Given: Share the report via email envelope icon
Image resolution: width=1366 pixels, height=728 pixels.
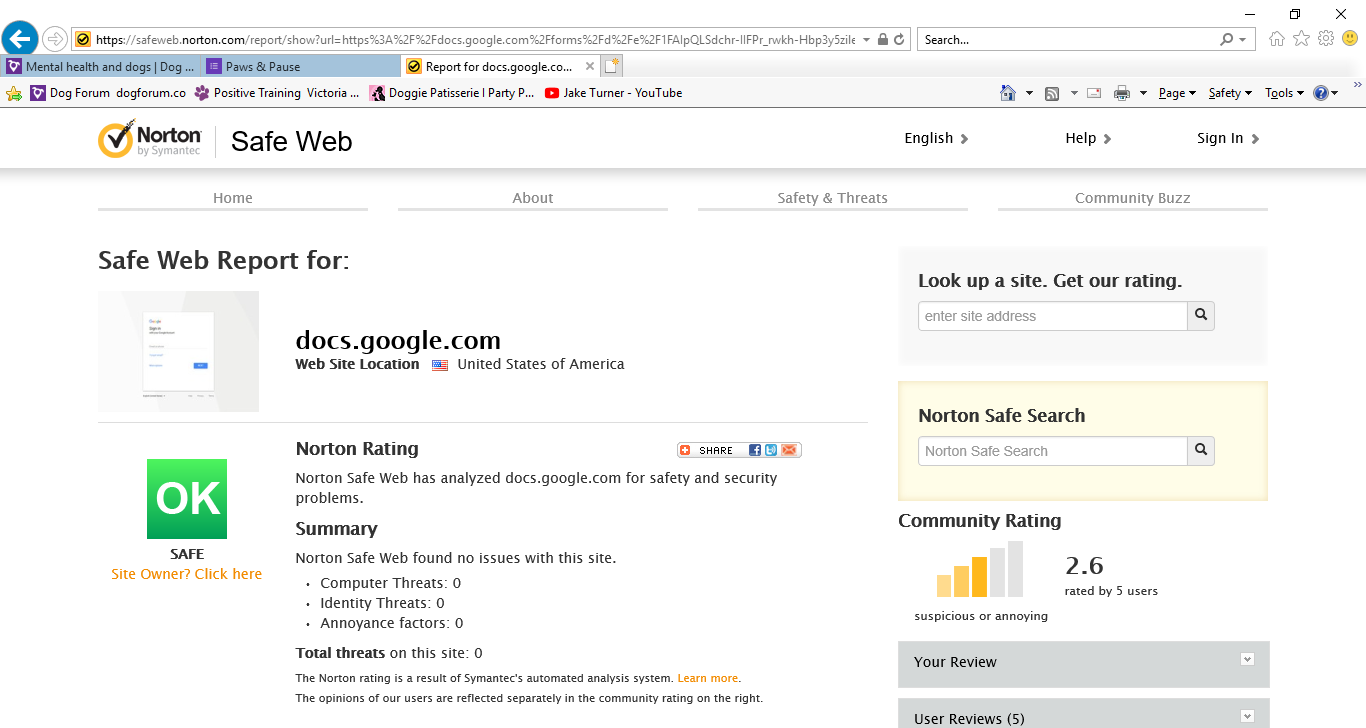Looking at the screenshot, I should click(x=789, y=450).
